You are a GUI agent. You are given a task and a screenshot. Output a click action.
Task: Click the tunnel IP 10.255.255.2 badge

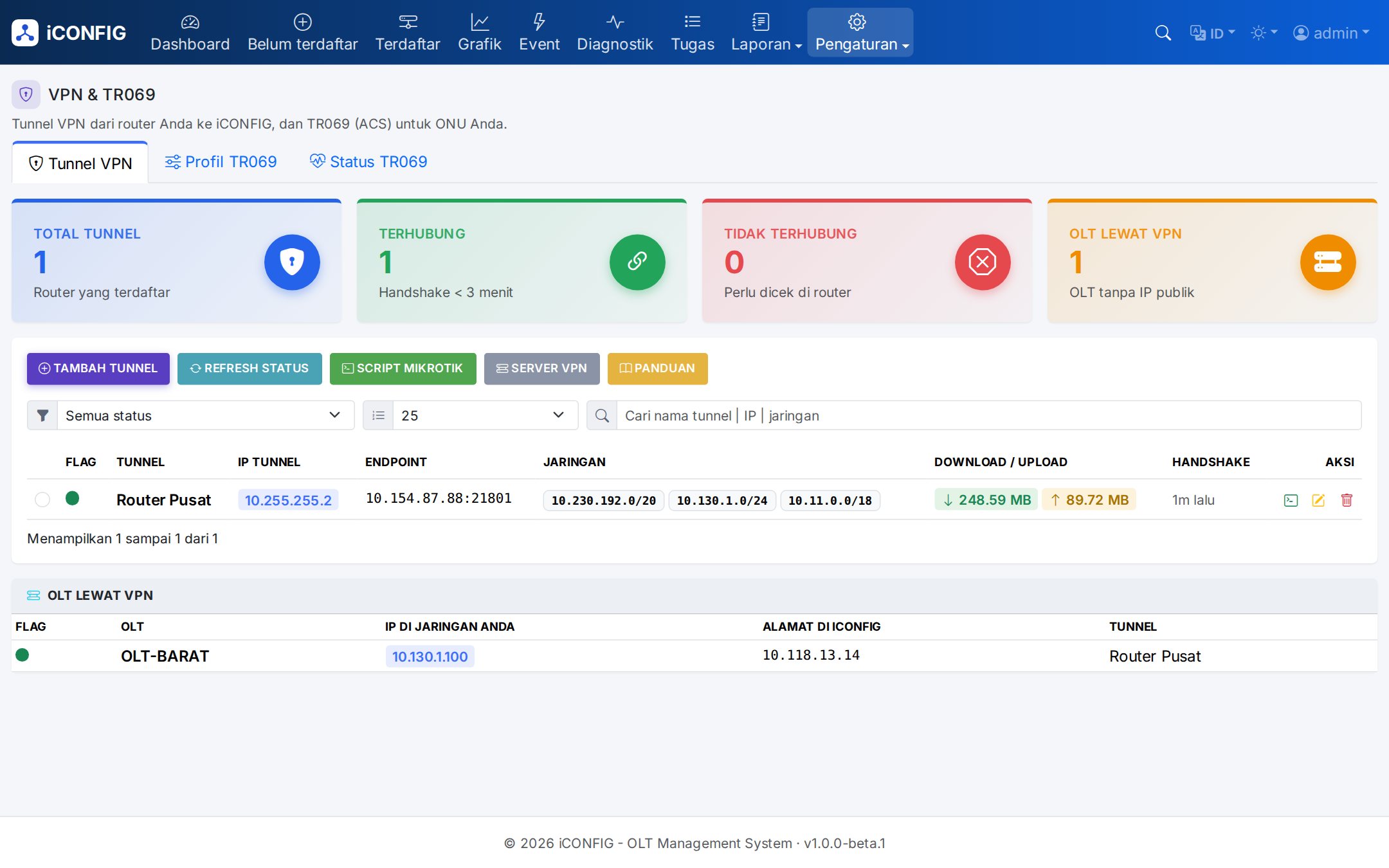[x=288, y=500]
